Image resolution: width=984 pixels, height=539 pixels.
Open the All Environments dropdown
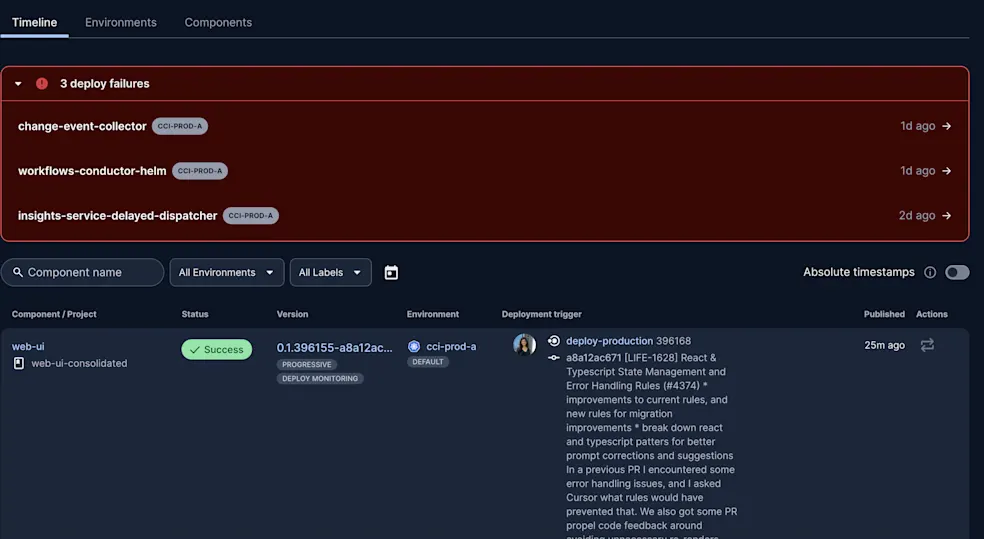[x=227, y=272]
